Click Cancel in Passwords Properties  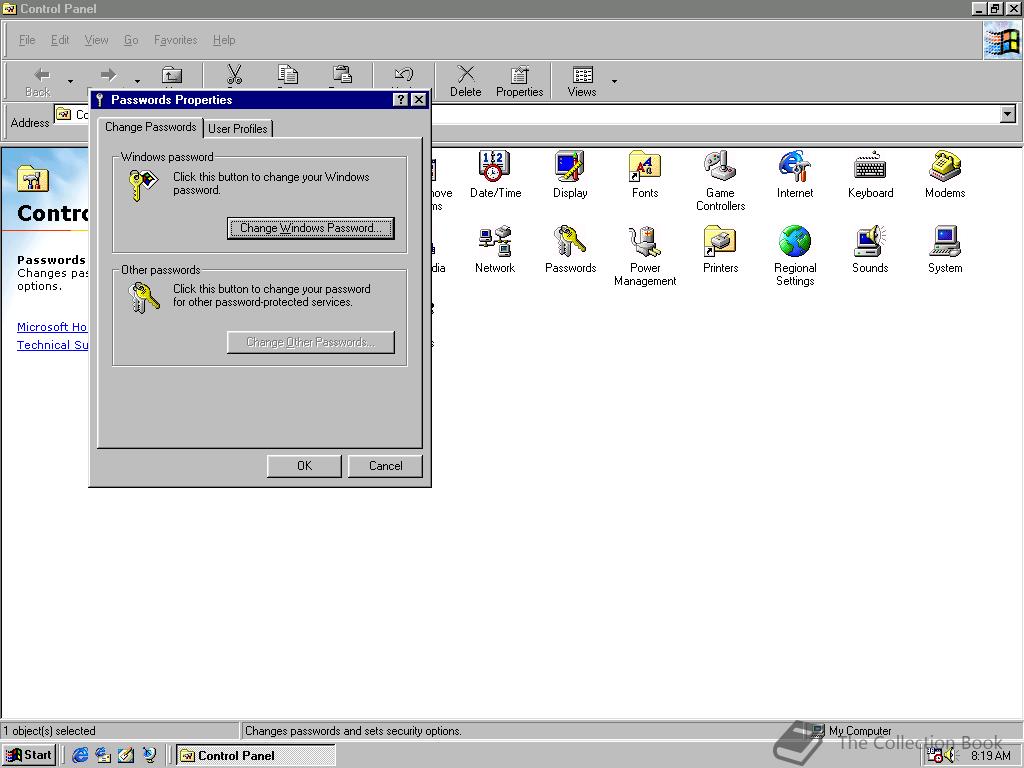pos(385,466)
